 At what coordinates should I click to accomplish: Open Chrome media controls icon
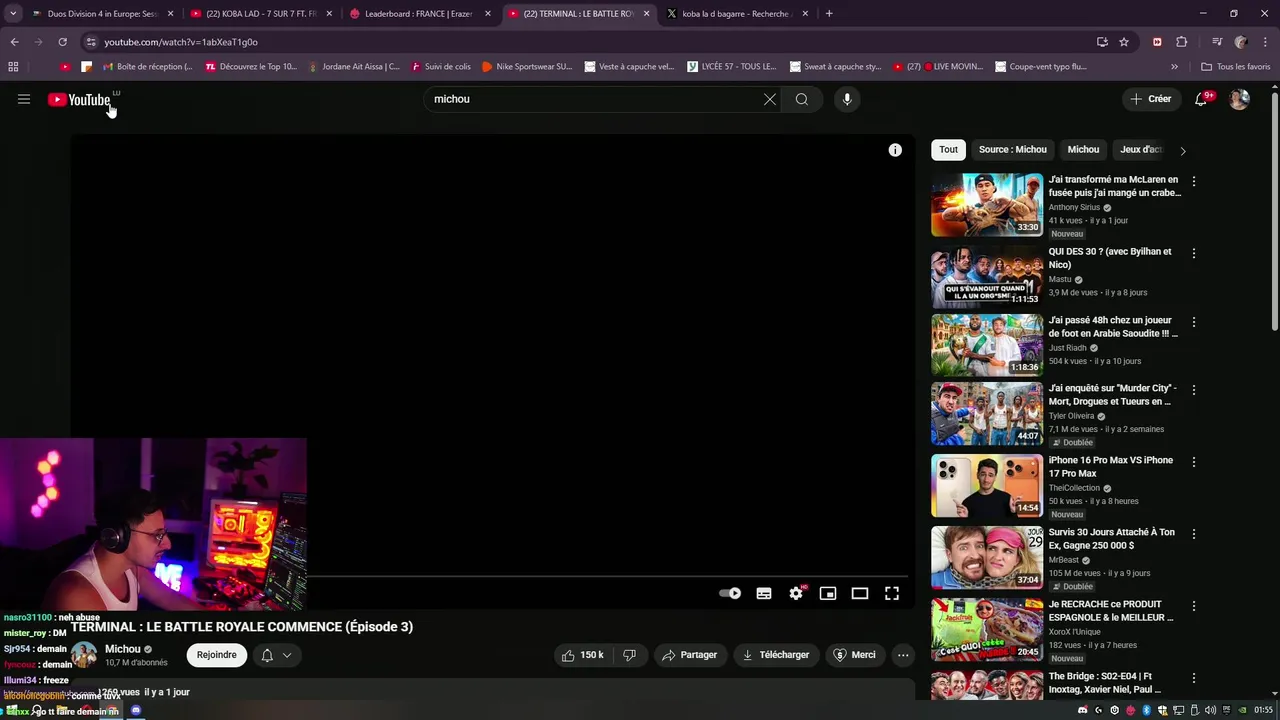click(x=1217, y=42)
